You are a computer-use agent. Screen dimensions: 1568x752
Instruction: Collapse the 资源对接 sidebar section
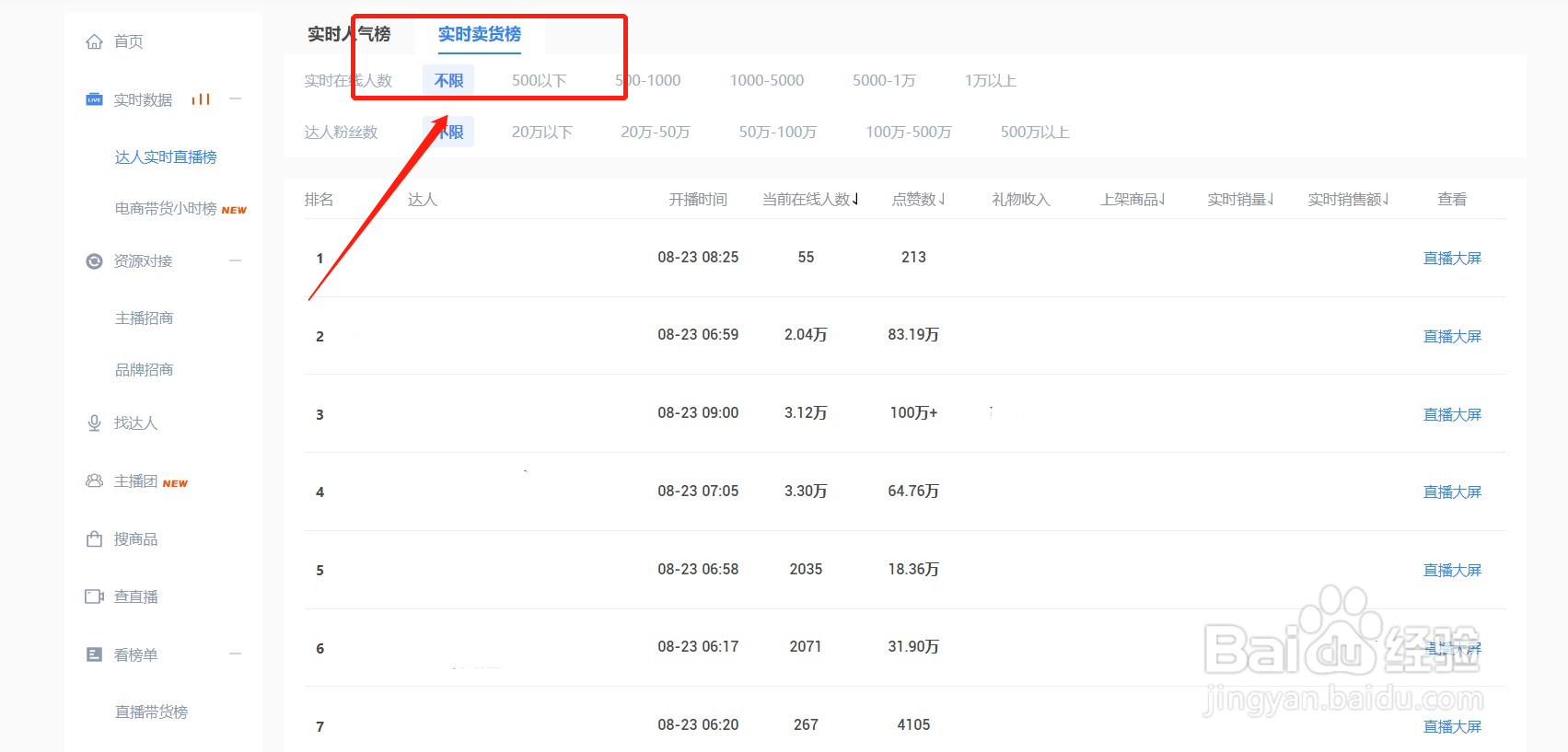236,260
